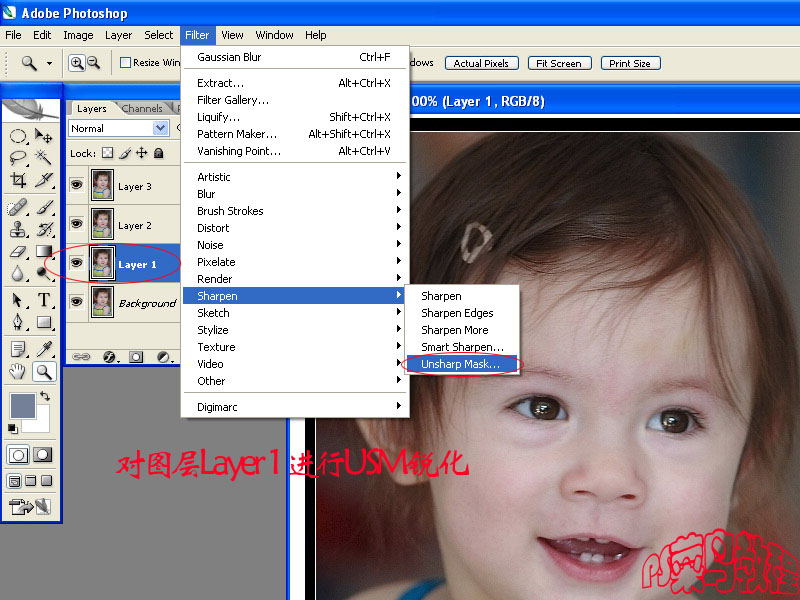Viewport: 800px width, 600px height.
Task: Toggle lock position
Action: pyautogui.click(x=141, y=153)
